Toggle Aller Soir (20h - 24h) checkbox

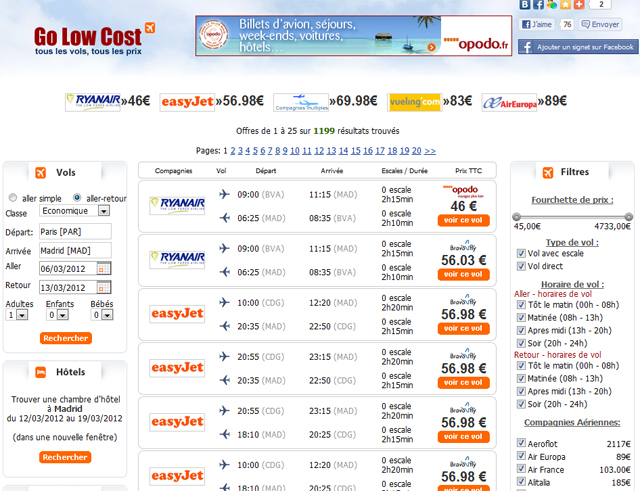(521, 343)
